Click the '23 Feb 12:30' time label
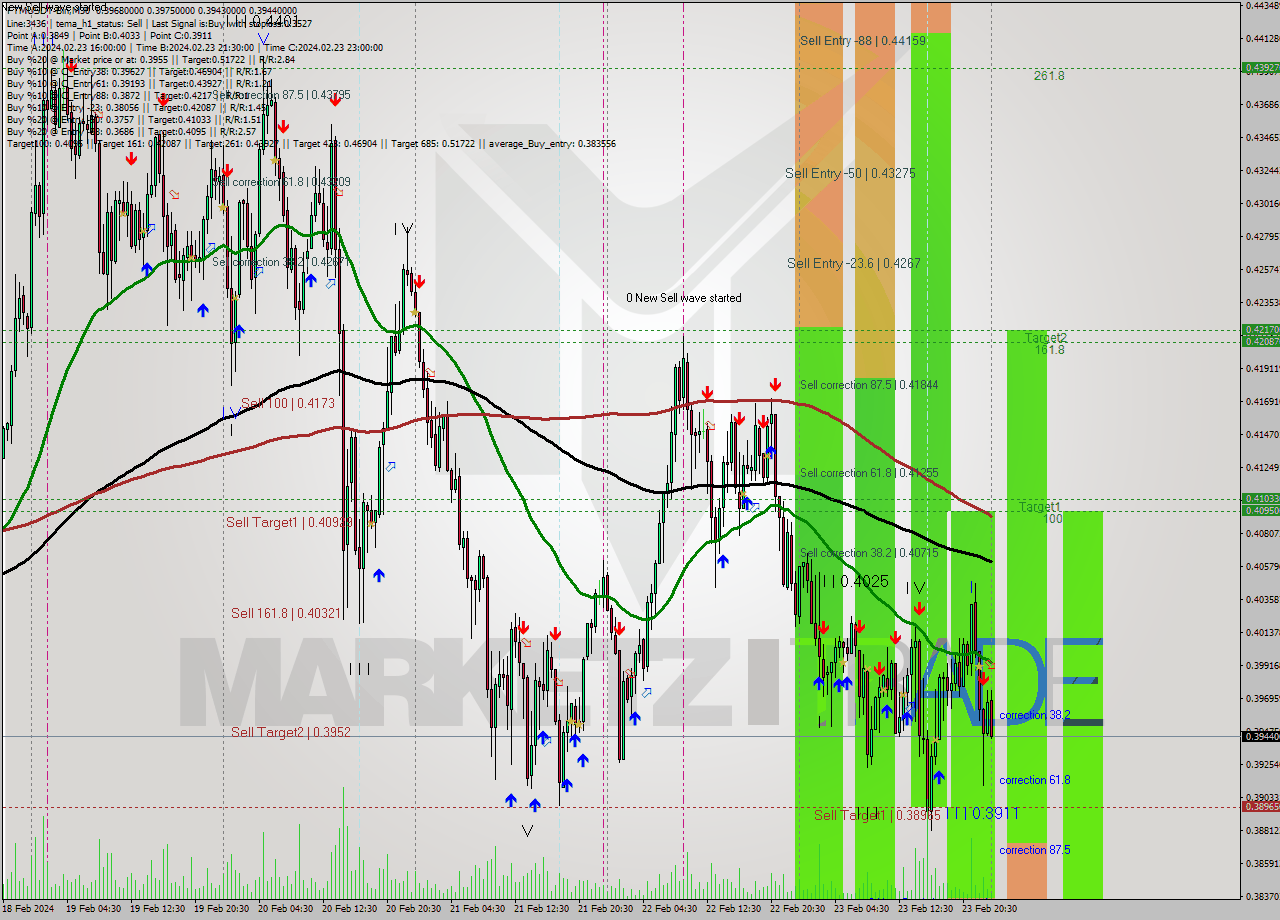This screenshot has width=1280, height=920. tap(926, 909)
